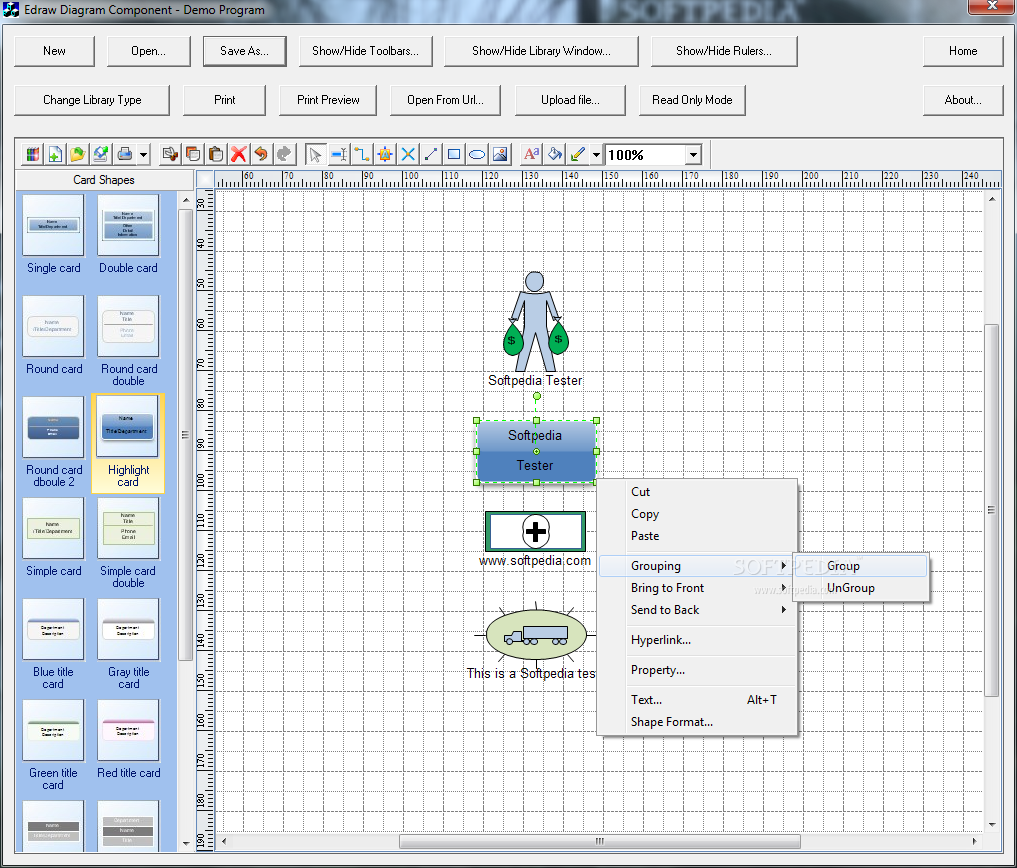The width and height of the screenshot is (1017, 868).
Task: Click Change Library Type button
Action: pos(92,100)
